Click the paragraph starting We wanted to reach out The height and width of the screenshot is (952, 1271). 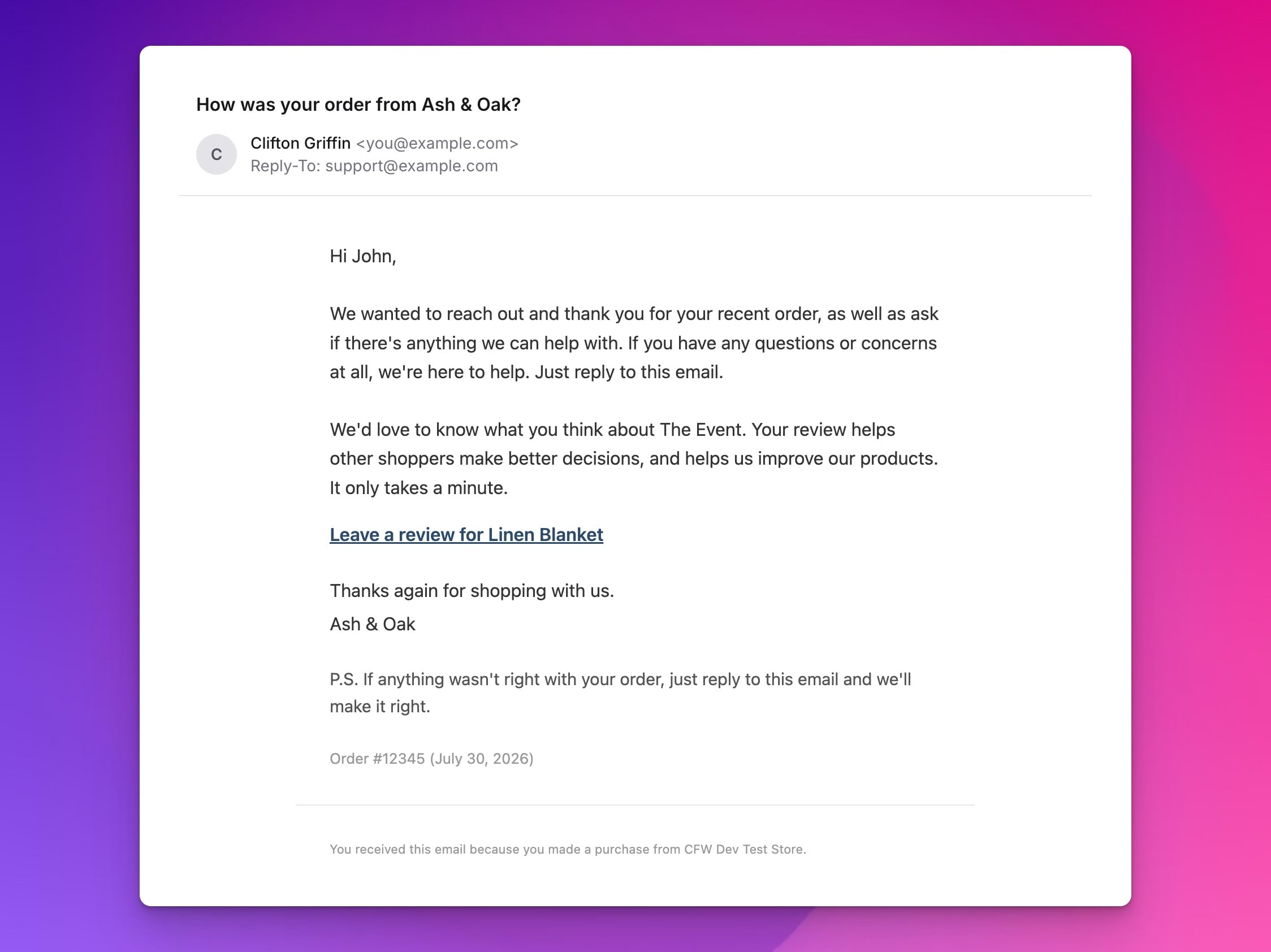coord(634,343)
